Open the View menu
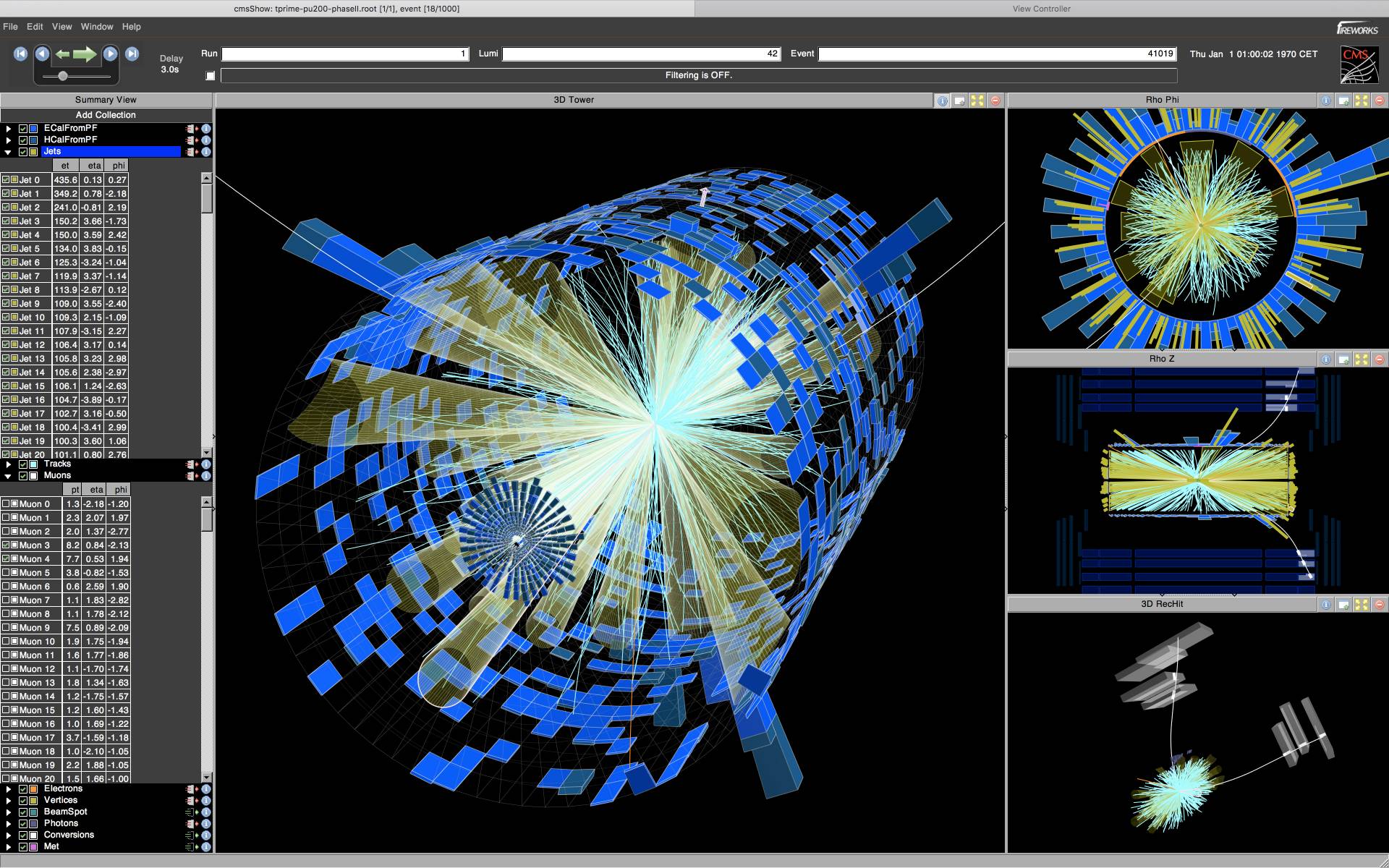The width and height of the screenshot is (1389, 868). (61, 27)
